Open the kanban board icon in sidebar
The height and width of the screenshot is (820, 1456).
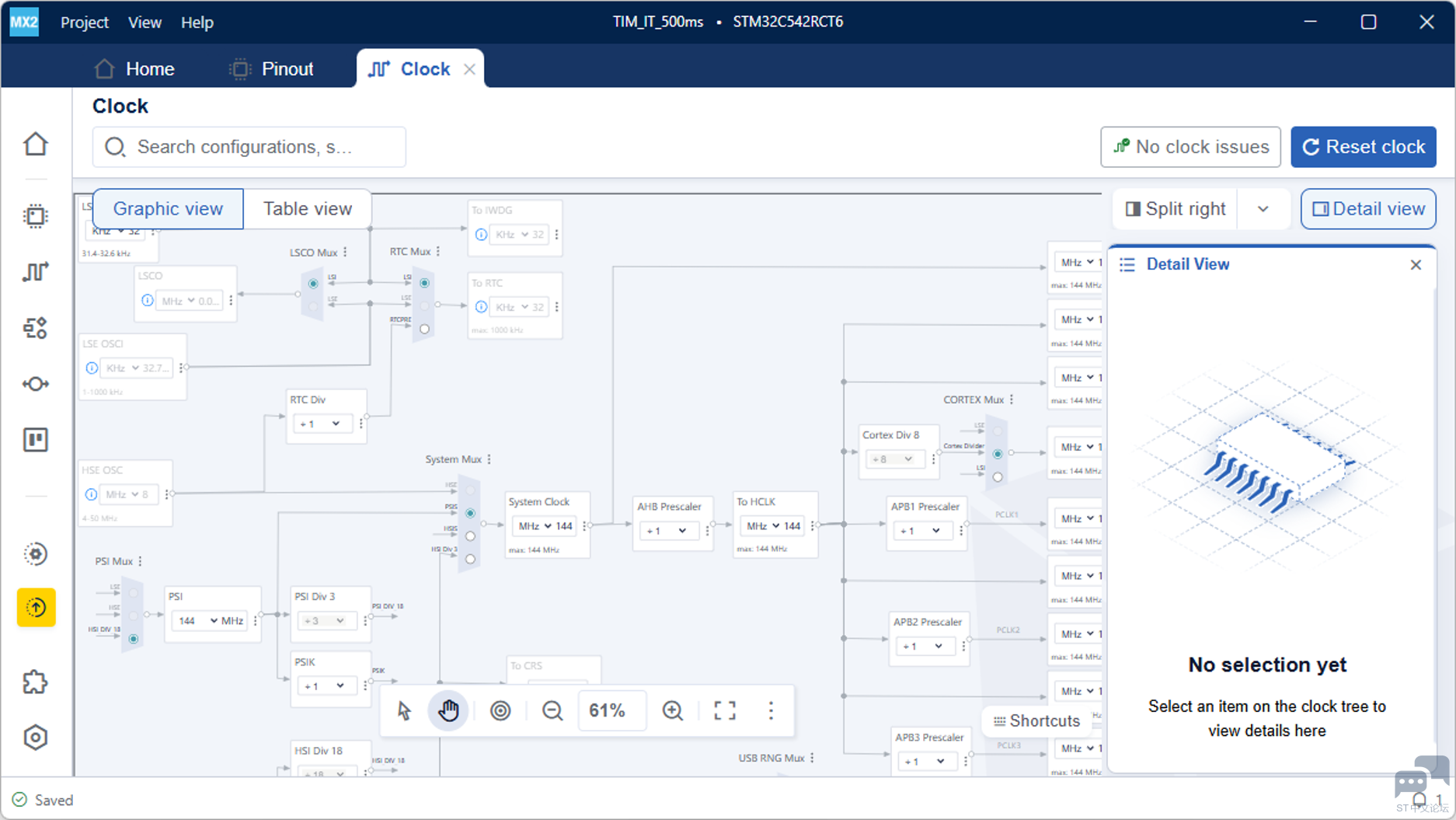point(36,440)
